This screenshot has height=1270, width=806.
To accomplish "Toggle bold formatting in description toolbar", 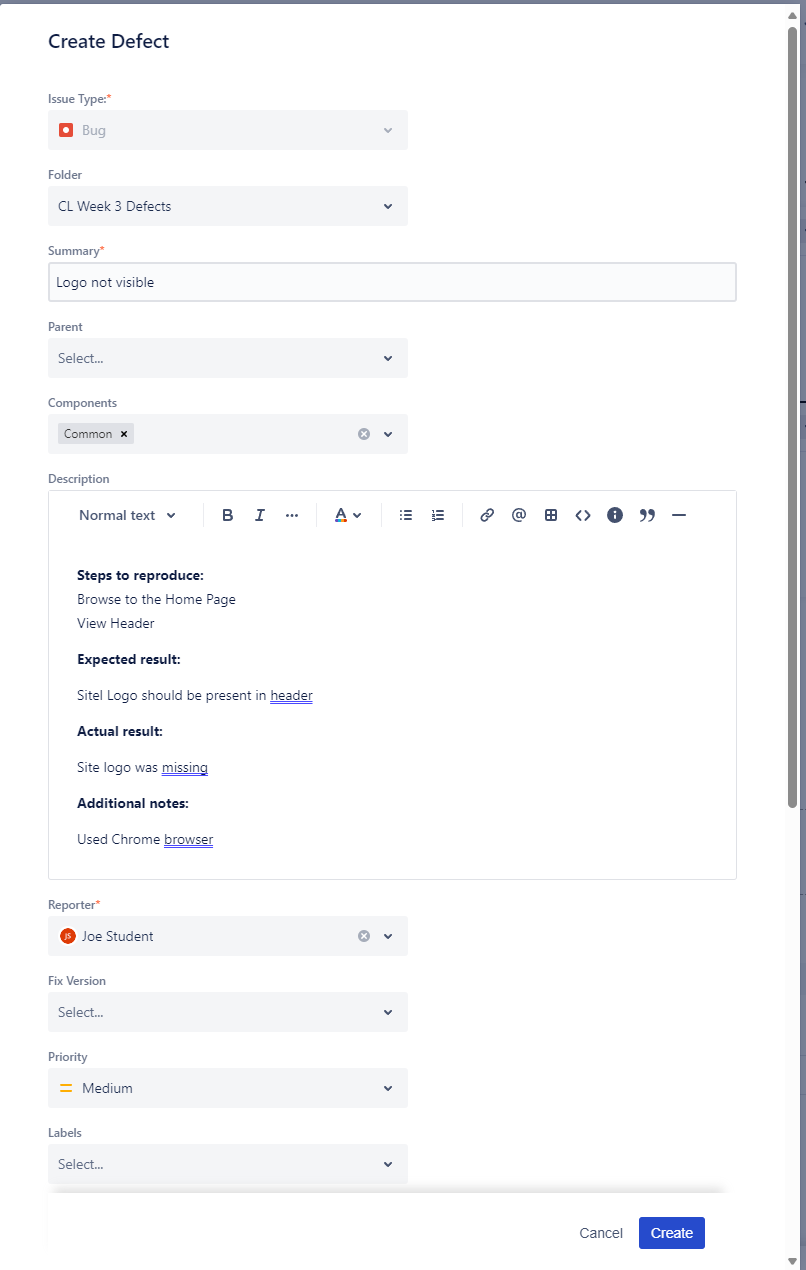I will (228, 515).
